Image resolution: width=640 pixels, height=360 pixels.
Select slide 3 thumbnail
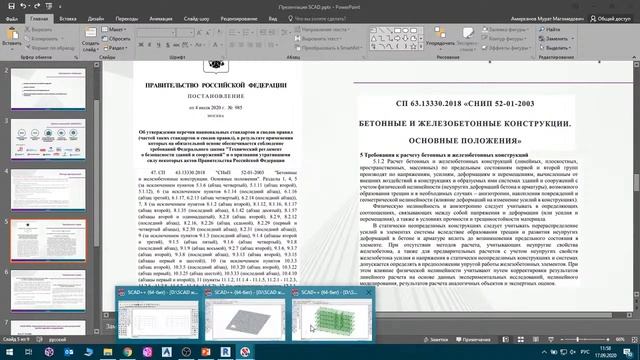pos(48,139)
